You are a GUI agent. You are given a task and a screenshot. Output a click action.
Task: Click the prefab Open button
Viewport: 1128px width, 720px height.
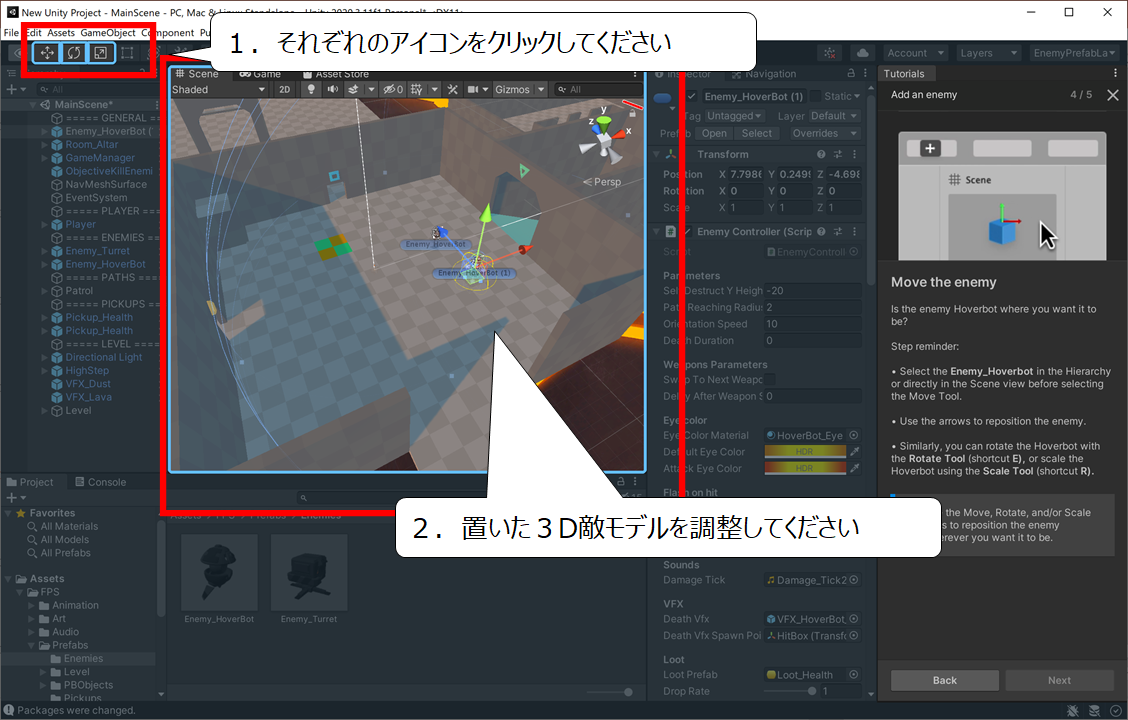[x=714, y=133]
